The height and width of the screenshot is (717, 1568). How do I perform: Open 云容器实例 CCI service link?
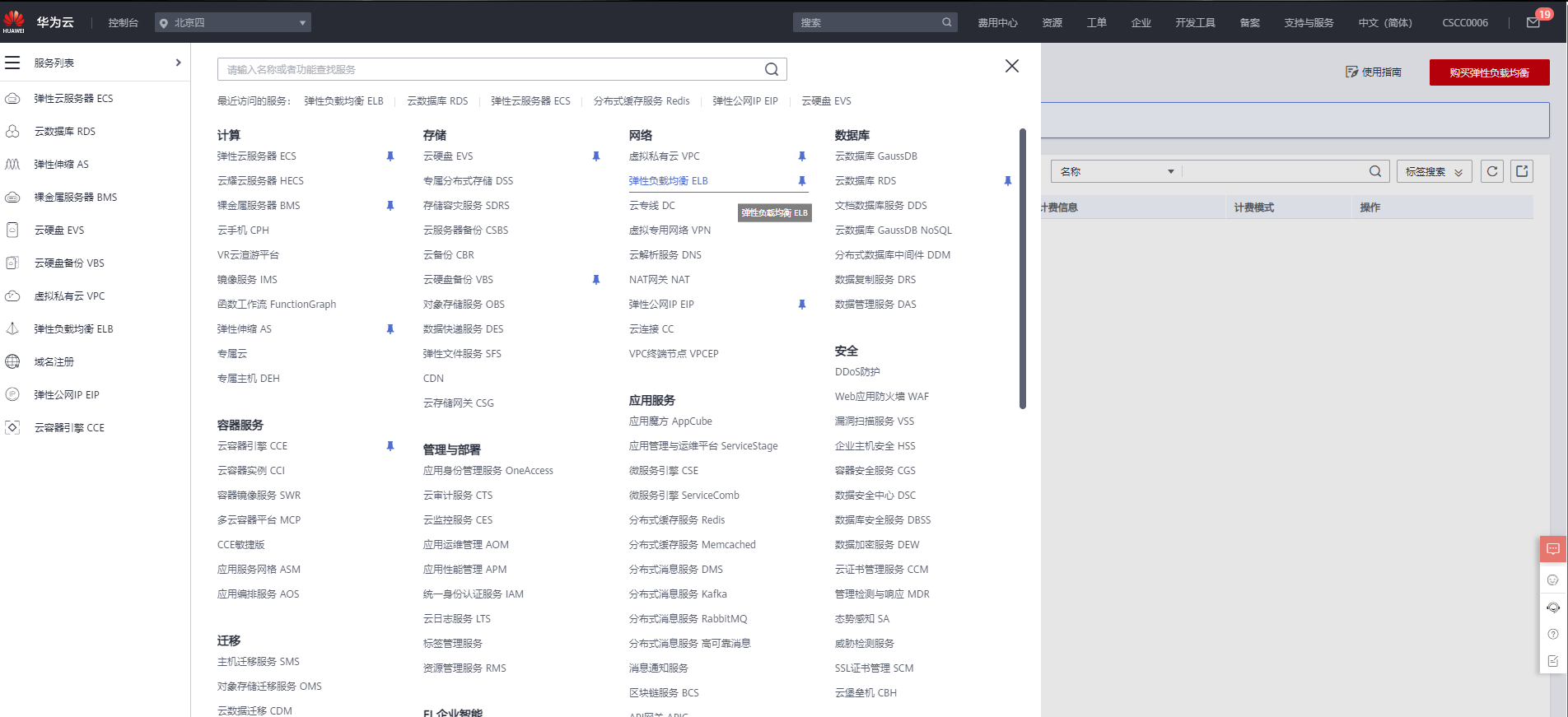251,471
